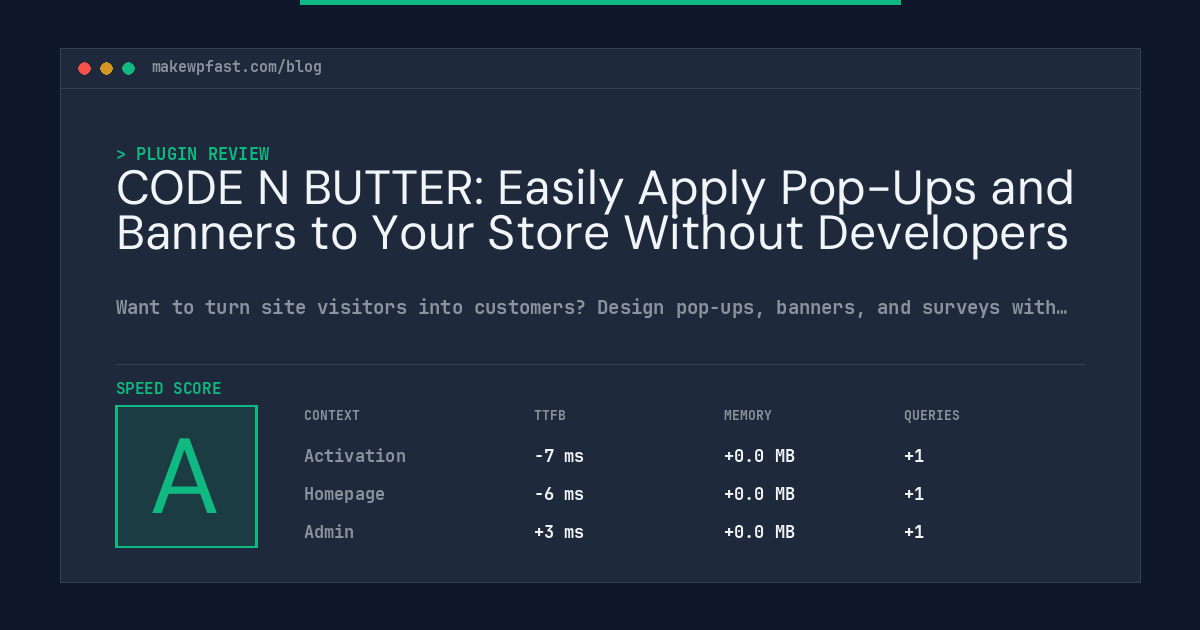Click the makewpfast.com/blog address text
This screenshot has width=1200, height=630.
coord(237,67)
